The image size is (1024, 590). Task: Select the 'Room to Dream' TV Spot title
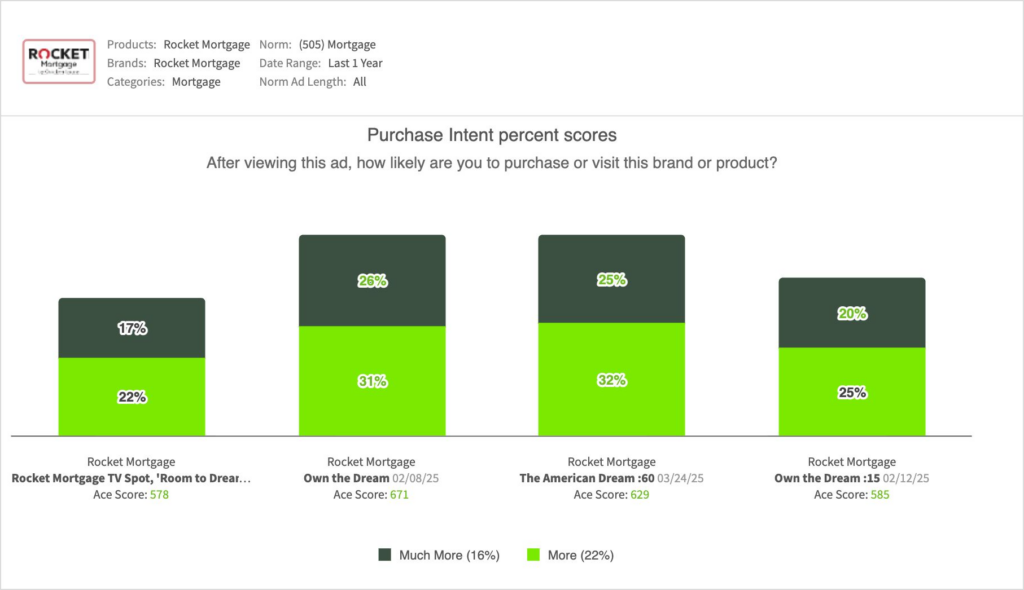point(131,478)
